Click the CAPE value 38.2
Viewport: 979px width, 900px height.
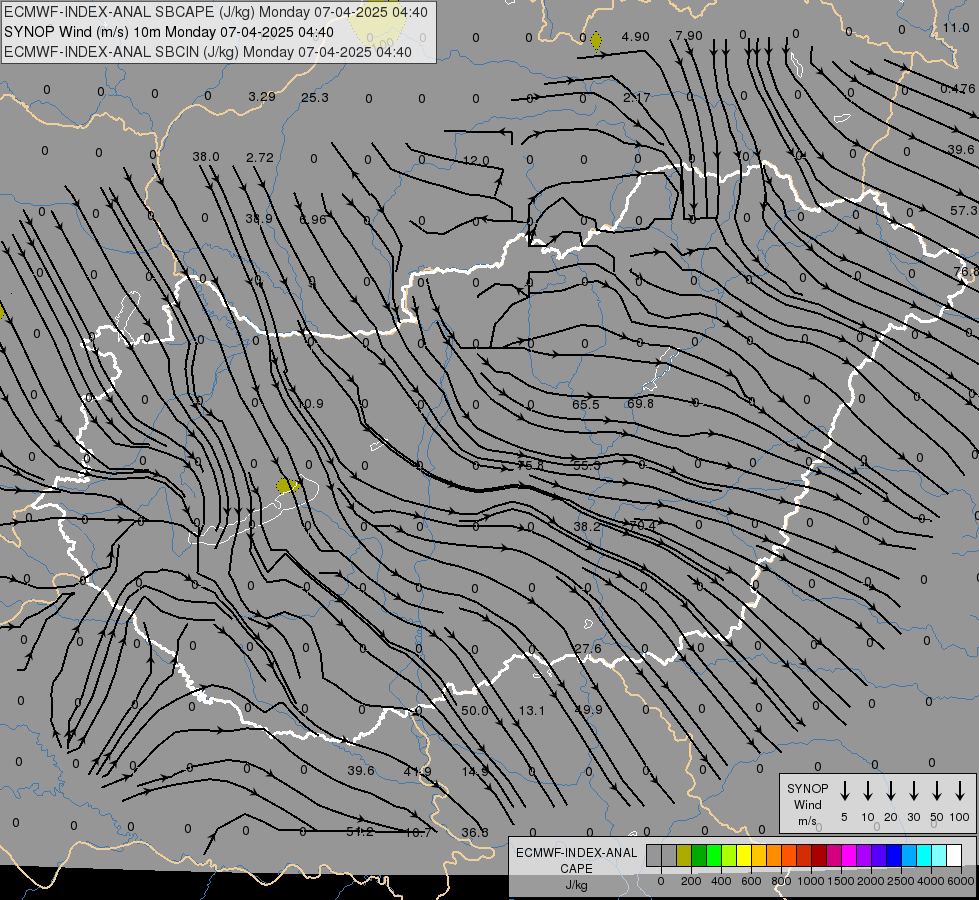[587, 527]
